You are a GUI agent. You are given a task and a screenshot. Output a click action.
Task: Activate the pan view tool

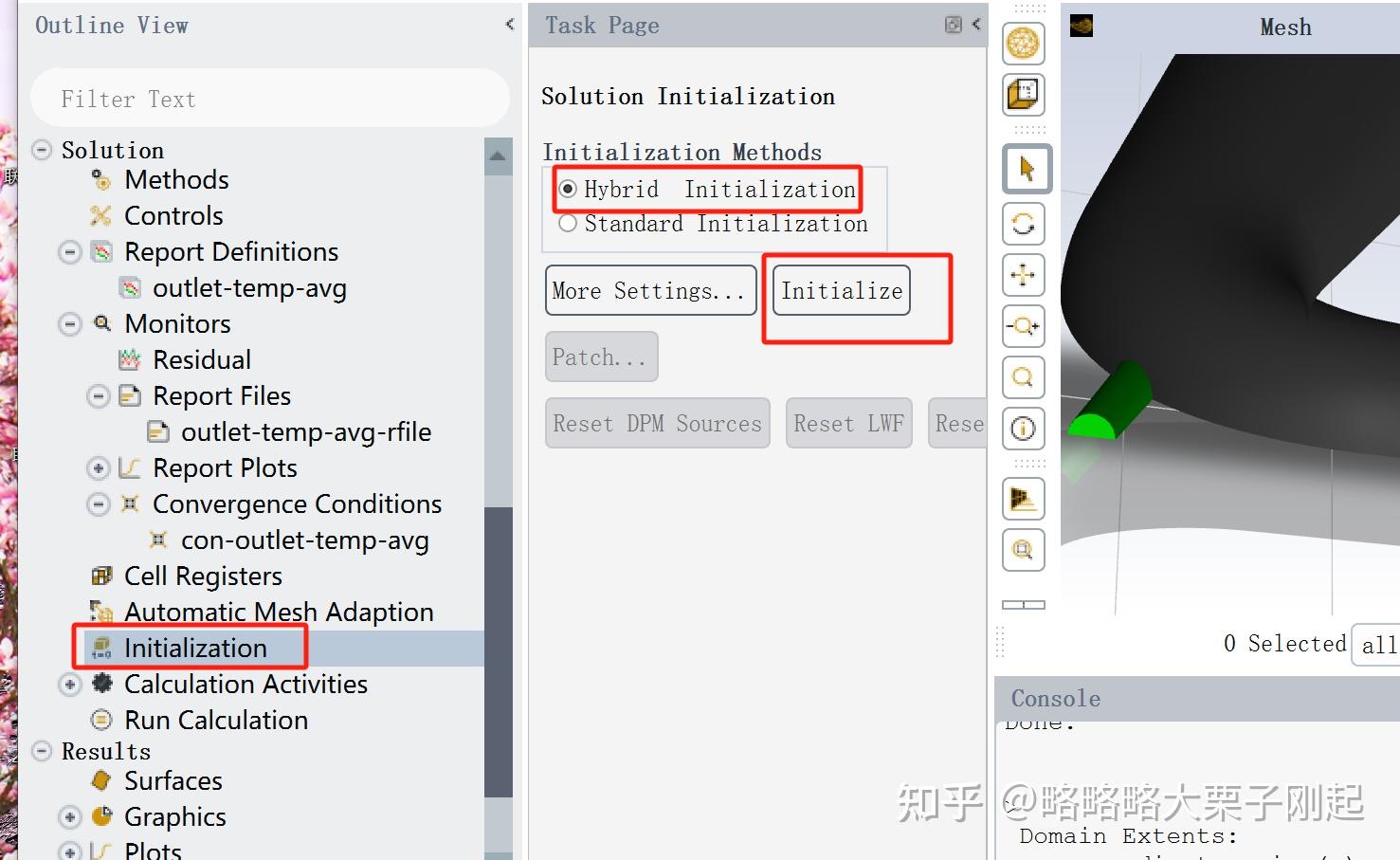tap(1023, 276)
